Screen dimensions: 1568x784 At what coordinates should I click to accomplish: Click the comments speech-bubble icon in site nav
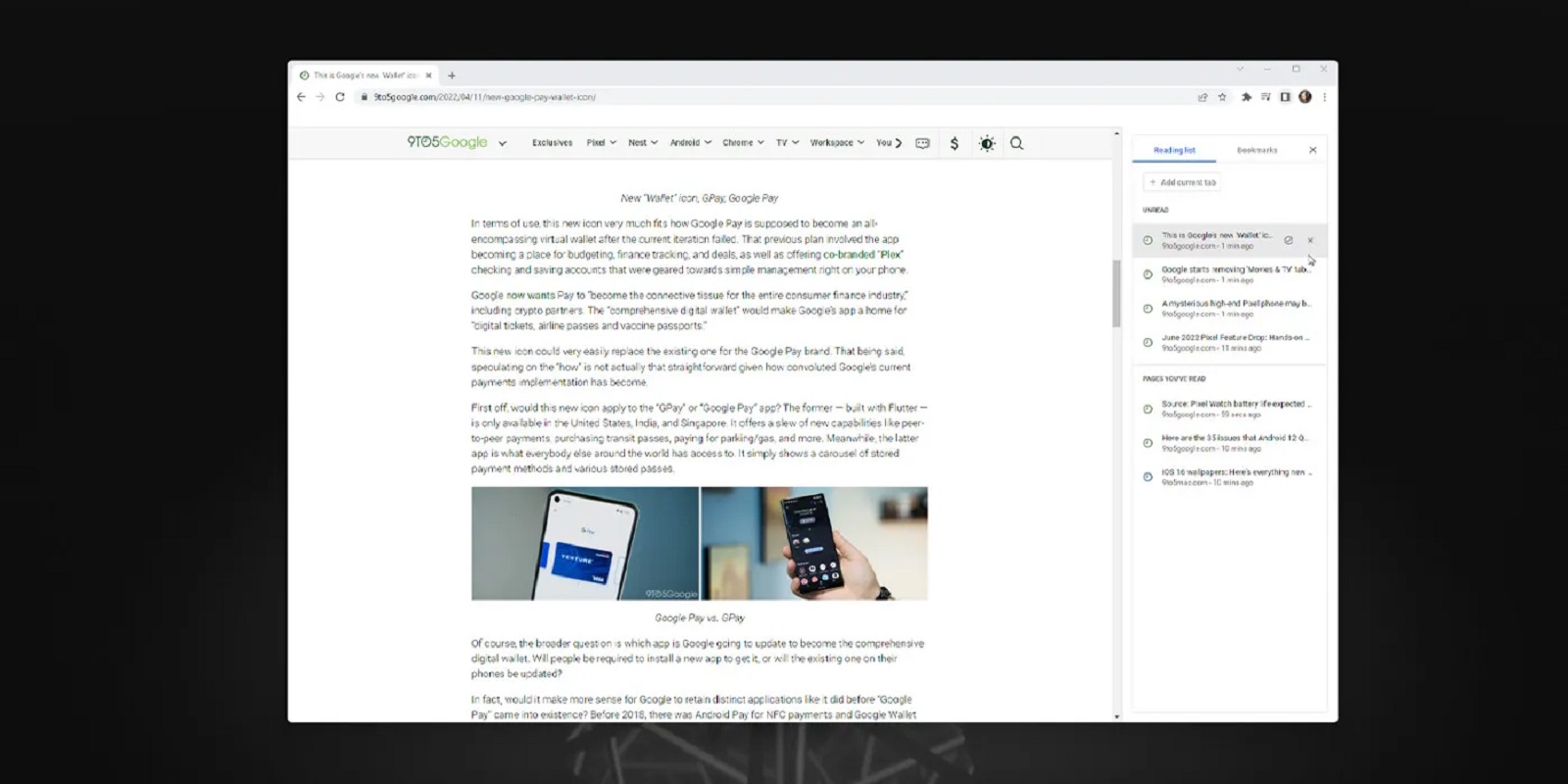coord(922,143)
